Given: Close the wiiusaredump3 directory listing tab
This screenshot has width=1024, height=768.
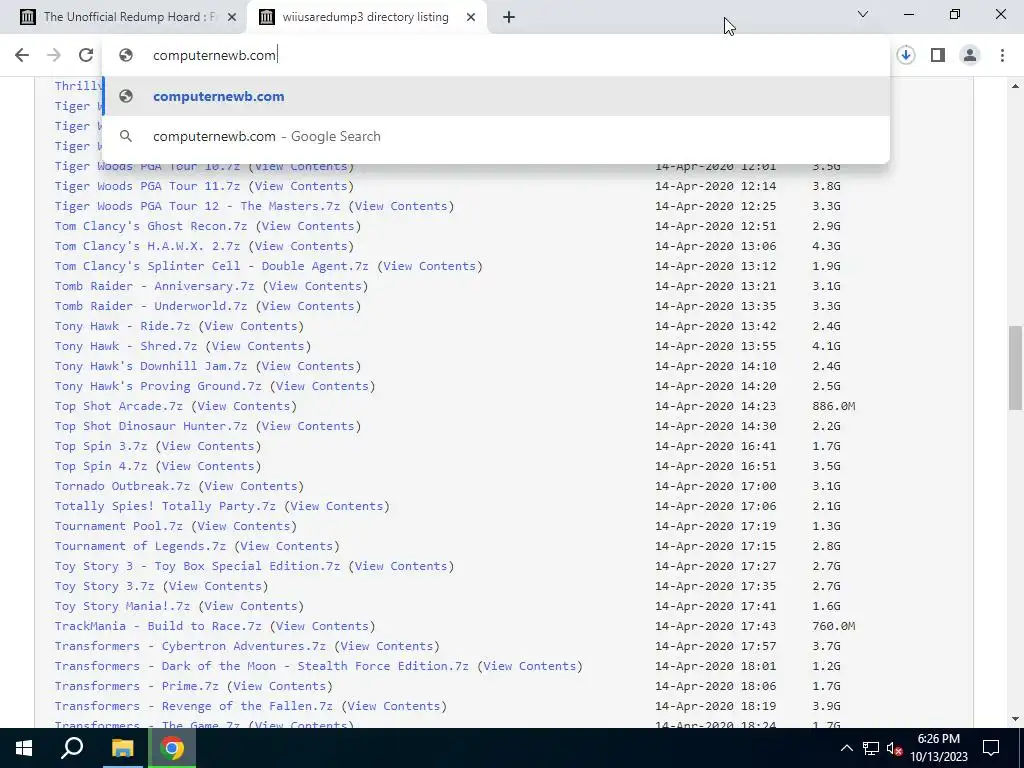Looking at the screenshot, I should (471, 17).
